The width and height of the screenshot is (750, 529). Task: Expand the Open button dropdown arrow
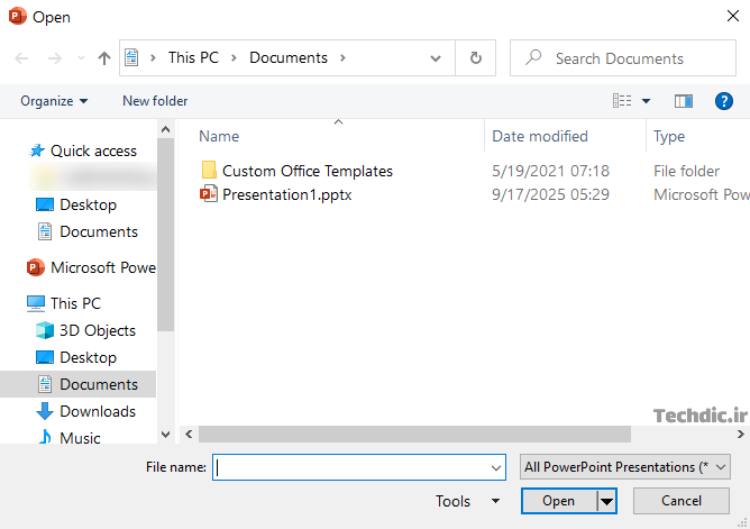607,501
